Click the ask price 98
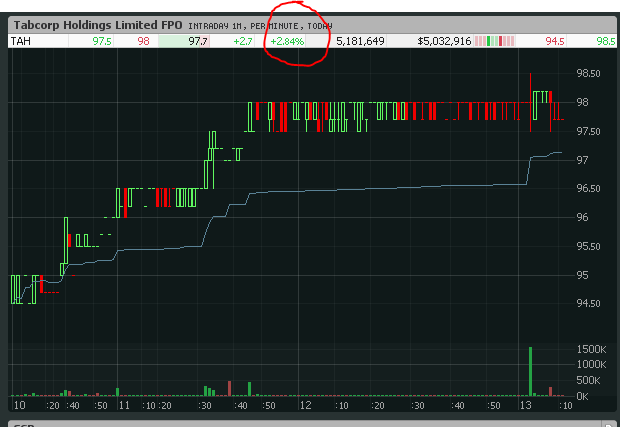620x427 pixels. coord(143,41)
